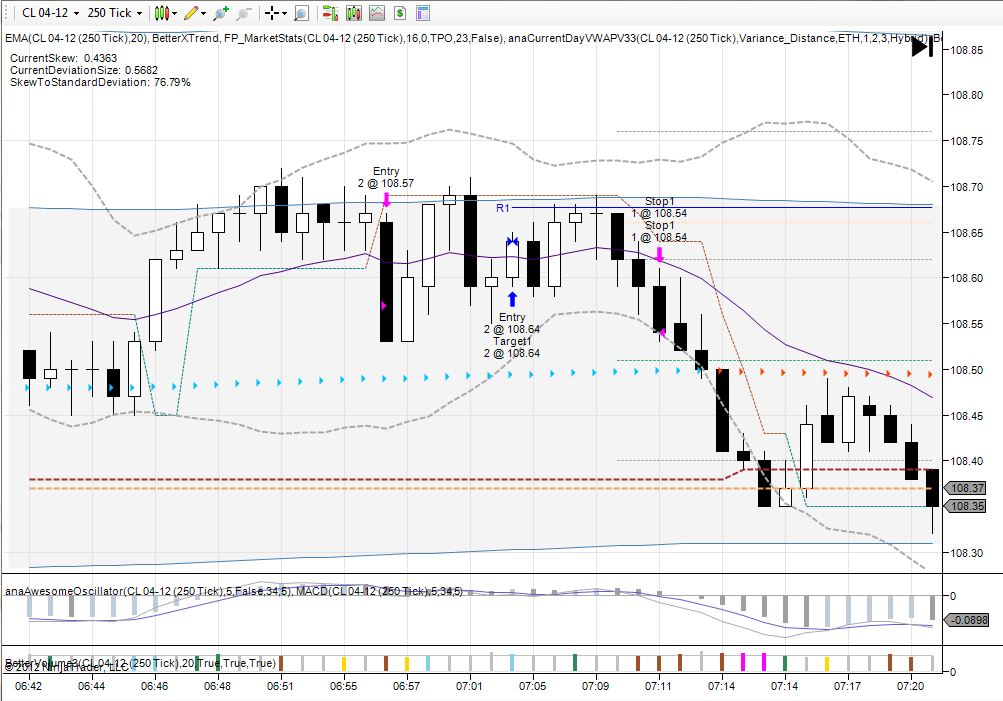Click the 'Entry 2 @ 108.57' label
Screen dimensions: 1003x701
coord(386,177)
